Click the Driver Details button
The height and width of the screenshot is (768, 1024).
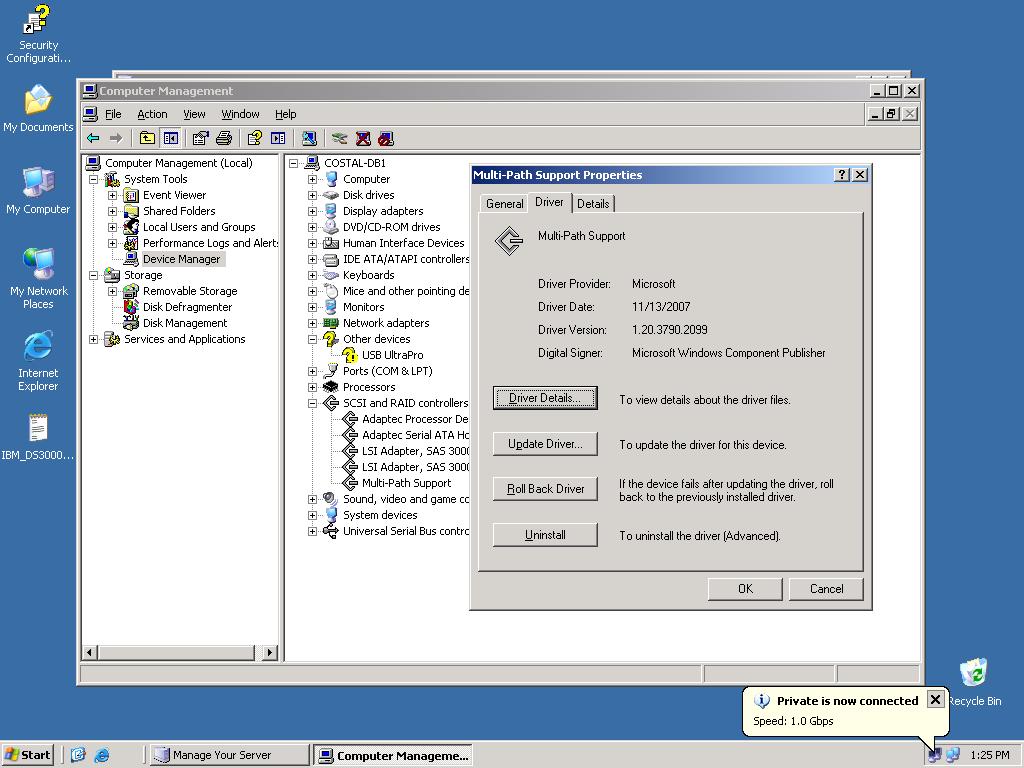point(545,398)
